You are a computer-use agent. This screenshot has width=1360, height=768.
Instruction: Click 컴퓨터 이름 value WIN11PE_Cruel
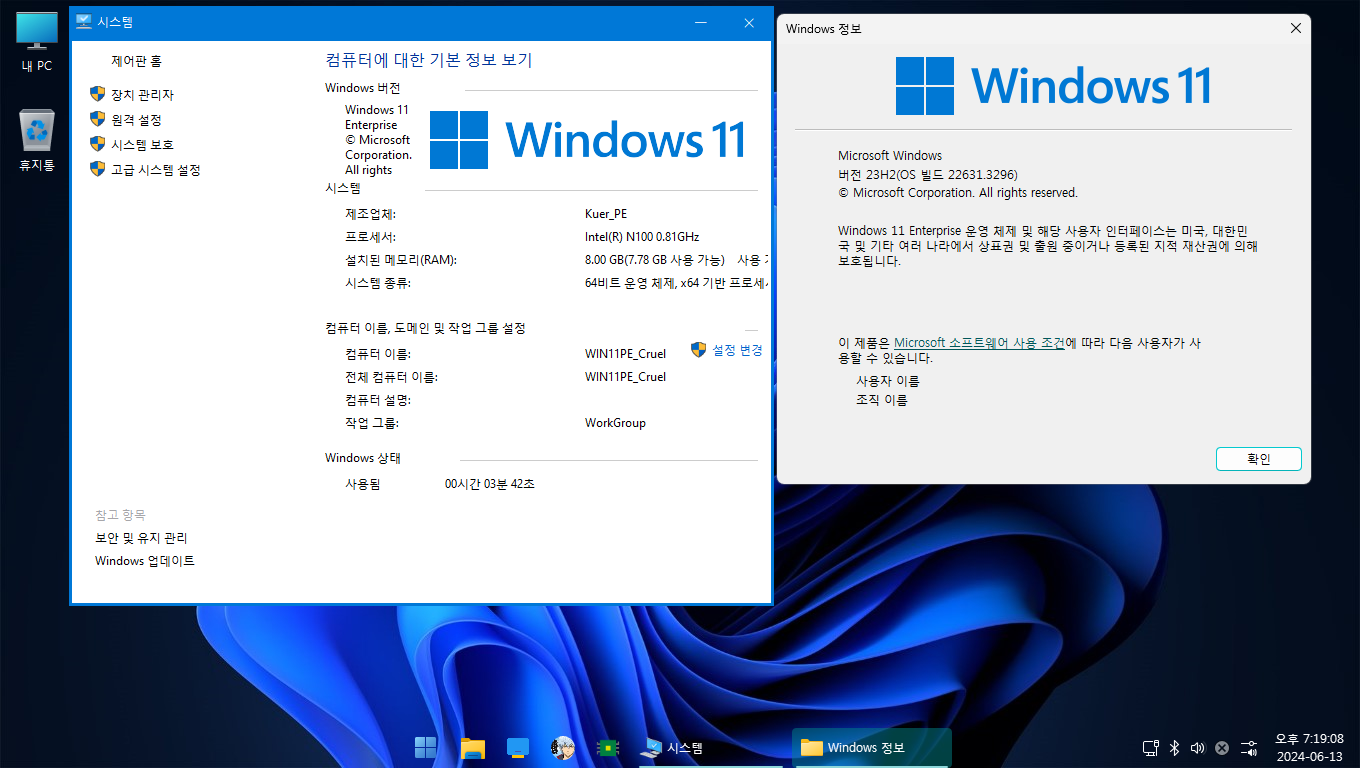click(625, 354)
